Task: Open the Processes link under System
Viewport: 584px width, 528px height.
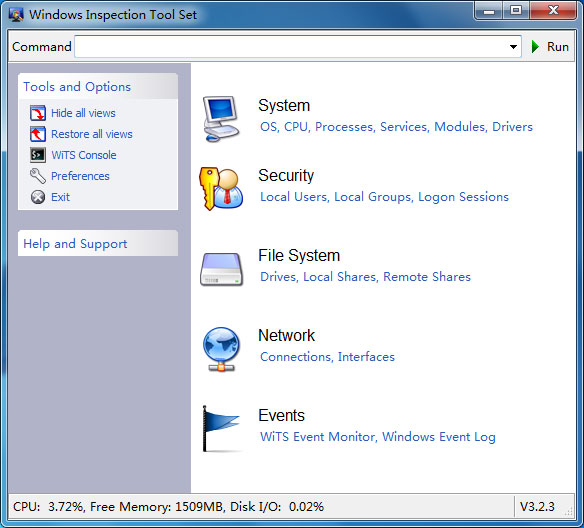Action: (345, 127)
